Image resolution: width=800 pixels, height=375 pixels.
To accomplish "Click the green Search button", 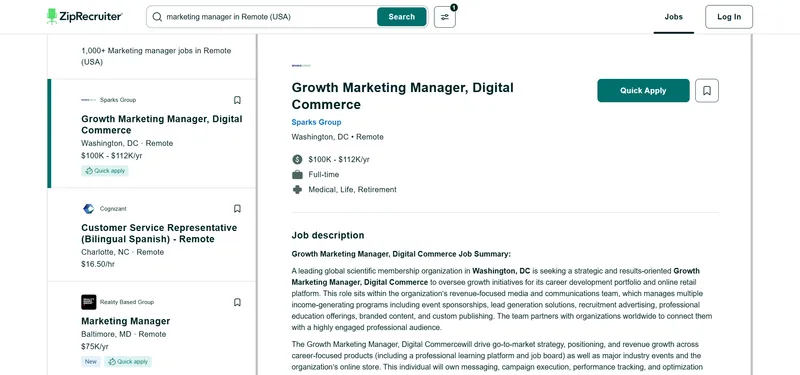I will [x=402, y=17].
